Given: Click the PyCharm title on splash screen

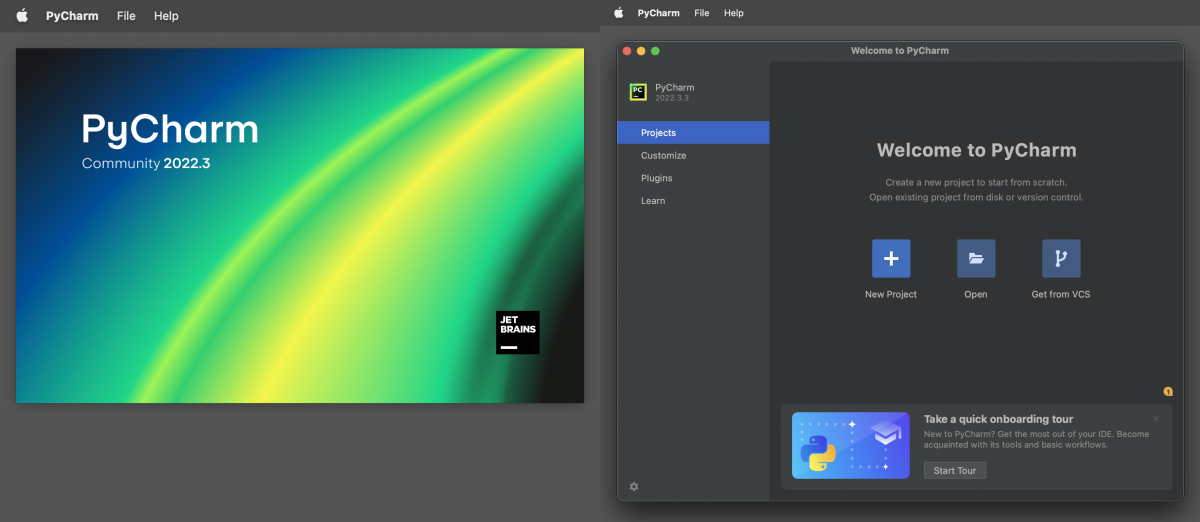Looking at the screenshot, I should pos(170,129).
